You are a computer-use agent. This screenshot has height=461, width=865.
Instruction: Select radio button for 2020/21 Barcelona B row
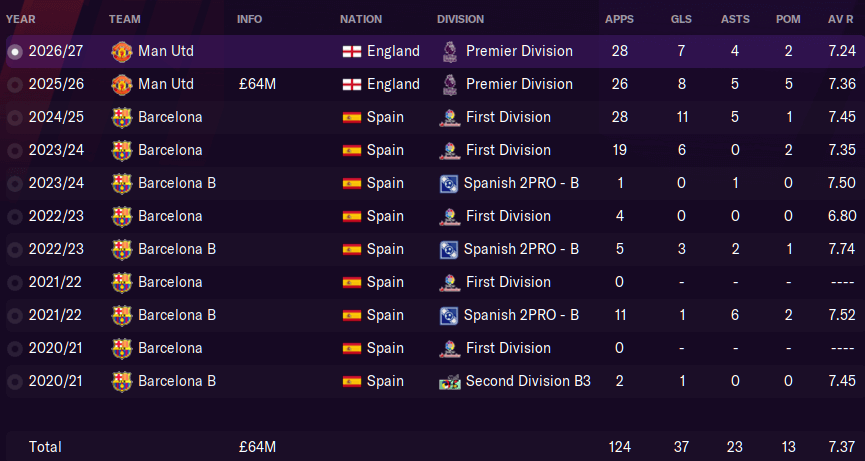point(15,382)
